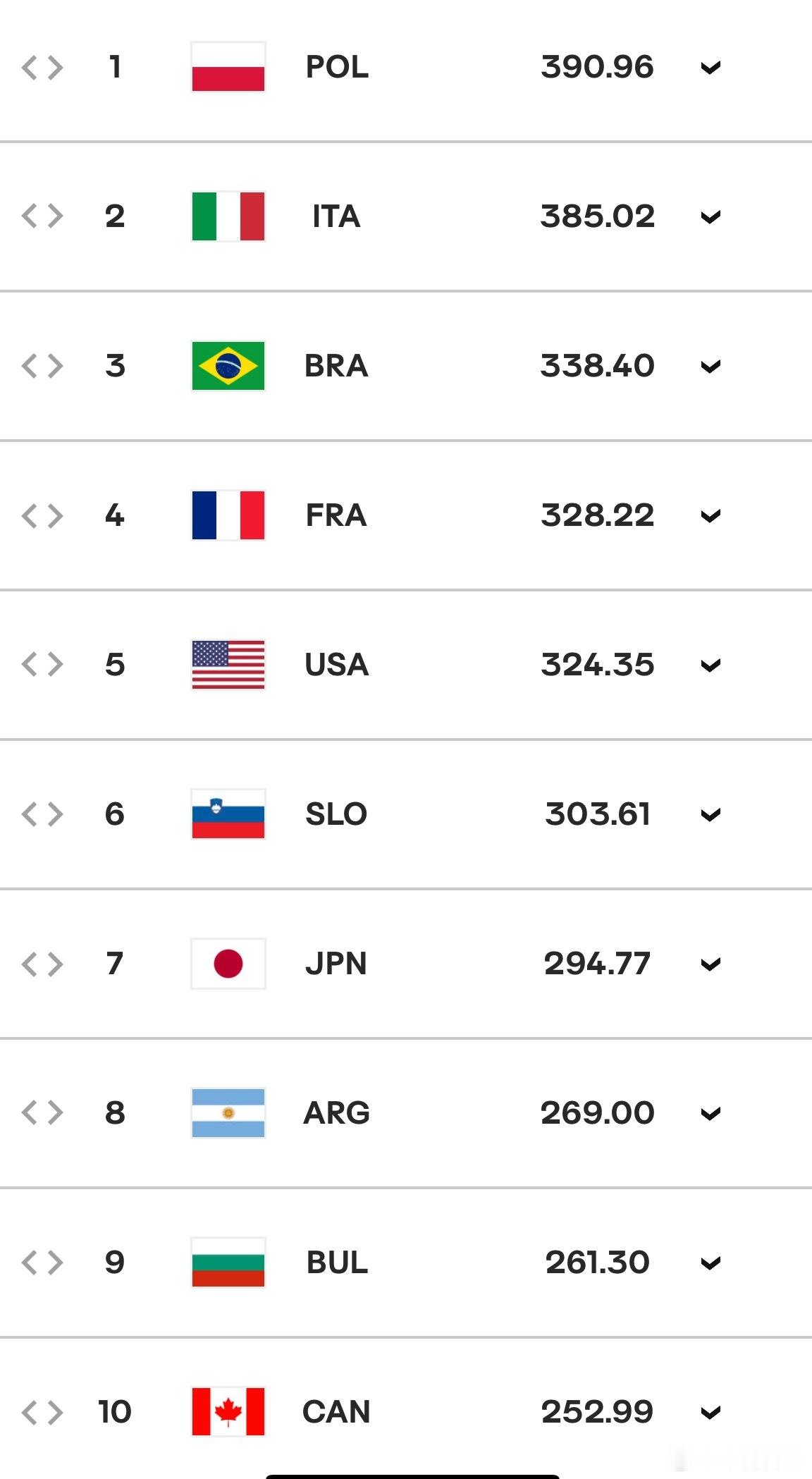
Task: Expand the POL row chevron
Action: (x=710, y=68)
